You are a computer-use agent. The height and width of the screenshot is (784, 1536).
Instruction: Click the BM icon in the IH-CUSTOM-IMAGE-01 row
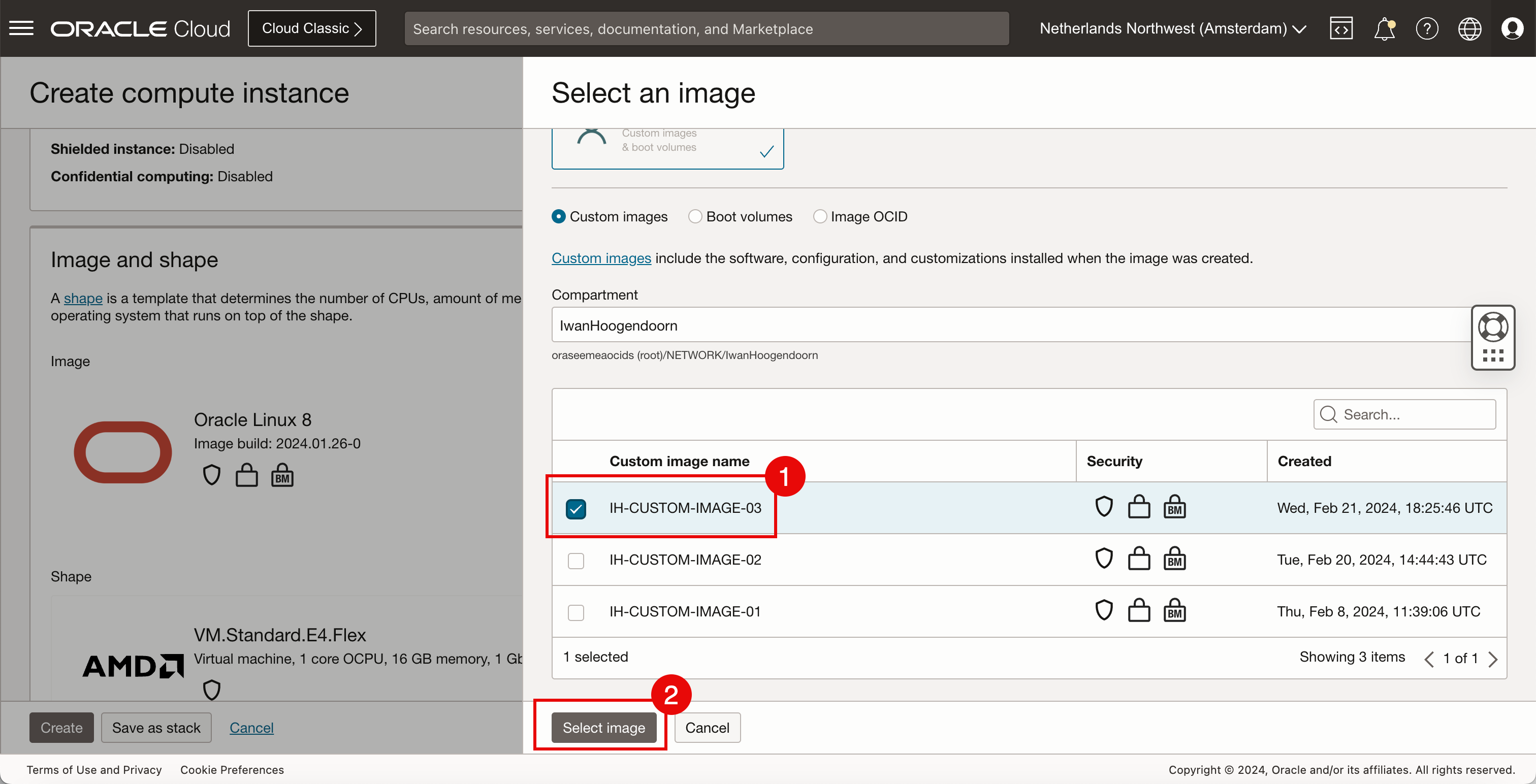click(x=1175, y=611)
